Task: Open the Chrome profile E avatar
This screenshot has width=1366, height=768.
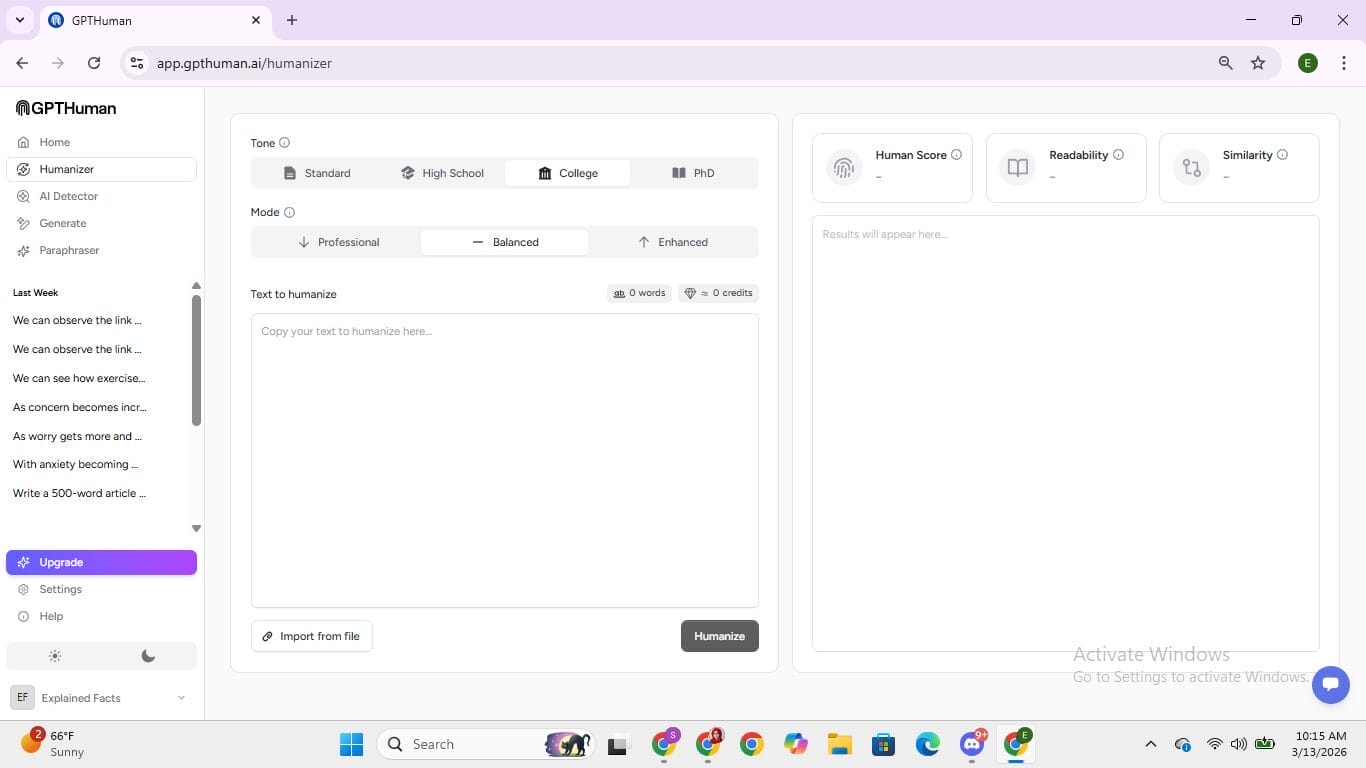Action: [1308, 63]
